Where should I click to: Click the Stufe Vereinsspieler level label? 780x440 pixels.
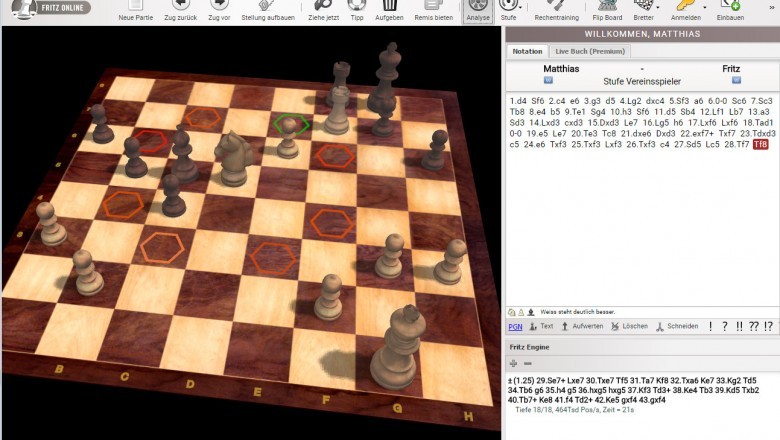click(x=642, y=81)
